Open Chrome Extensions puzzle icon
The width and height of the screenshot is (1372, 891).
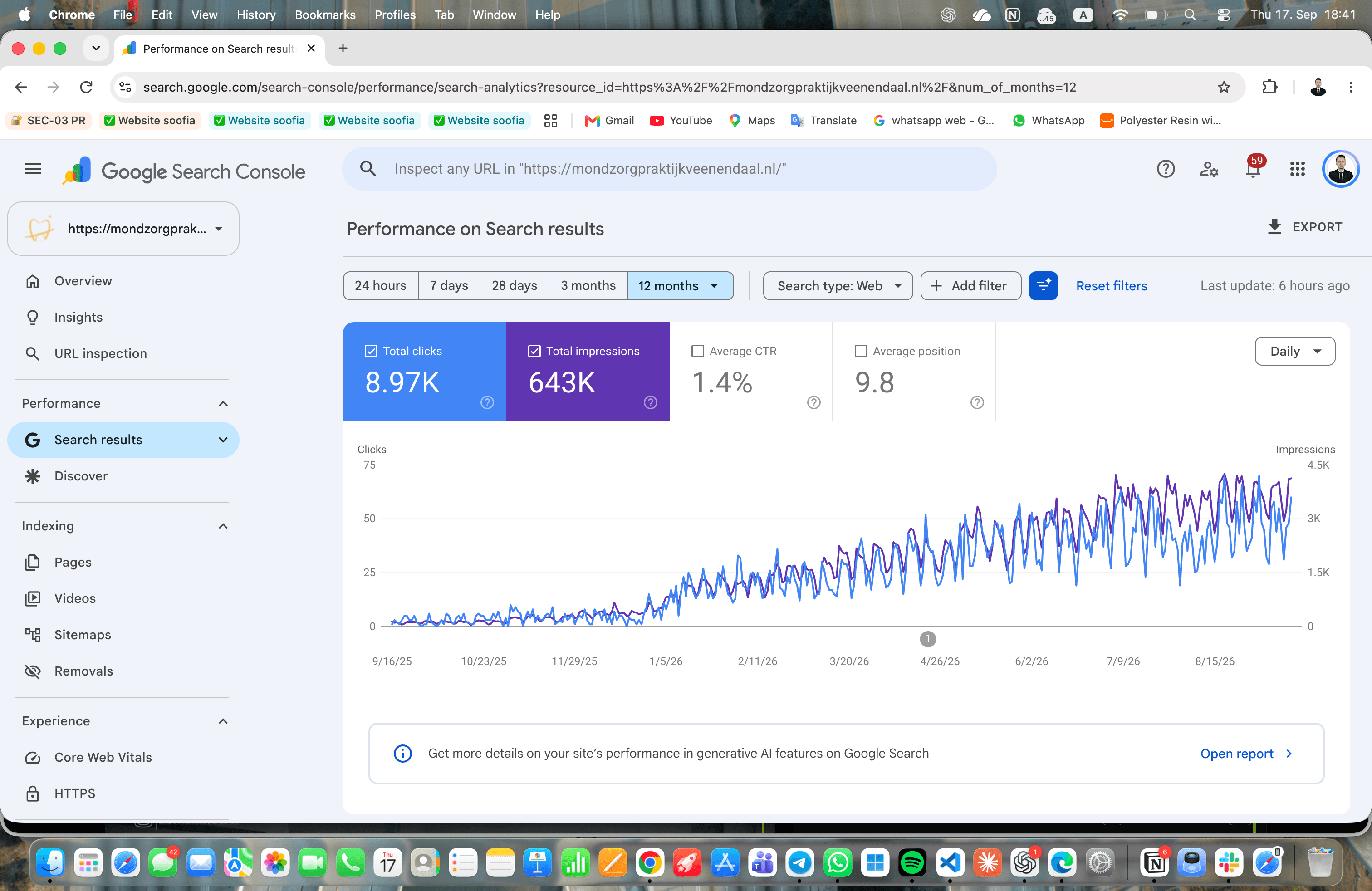1270,87
